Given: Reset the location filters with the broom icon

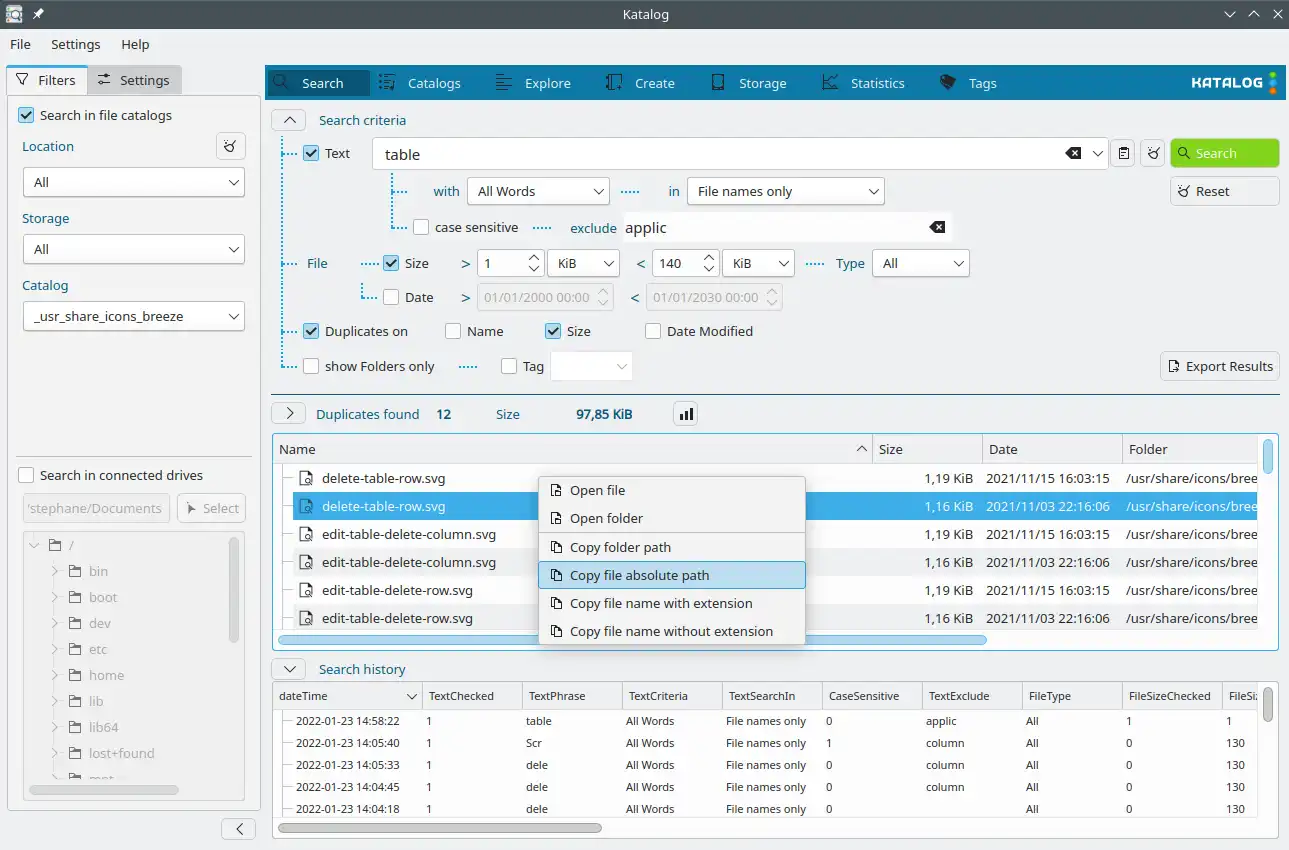Looking at the screenshot, I should tap(231, 147).
